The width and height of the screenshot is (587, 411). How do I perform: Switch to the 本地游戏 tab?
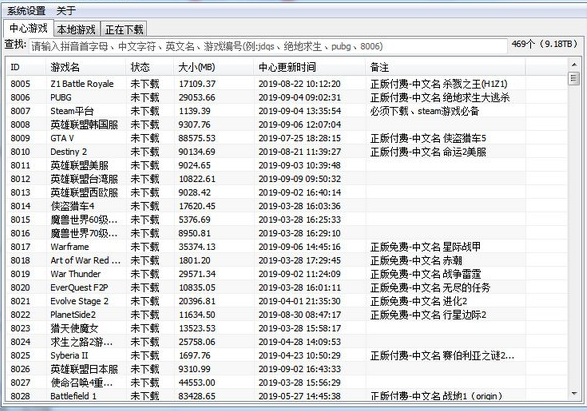[76, 29]
